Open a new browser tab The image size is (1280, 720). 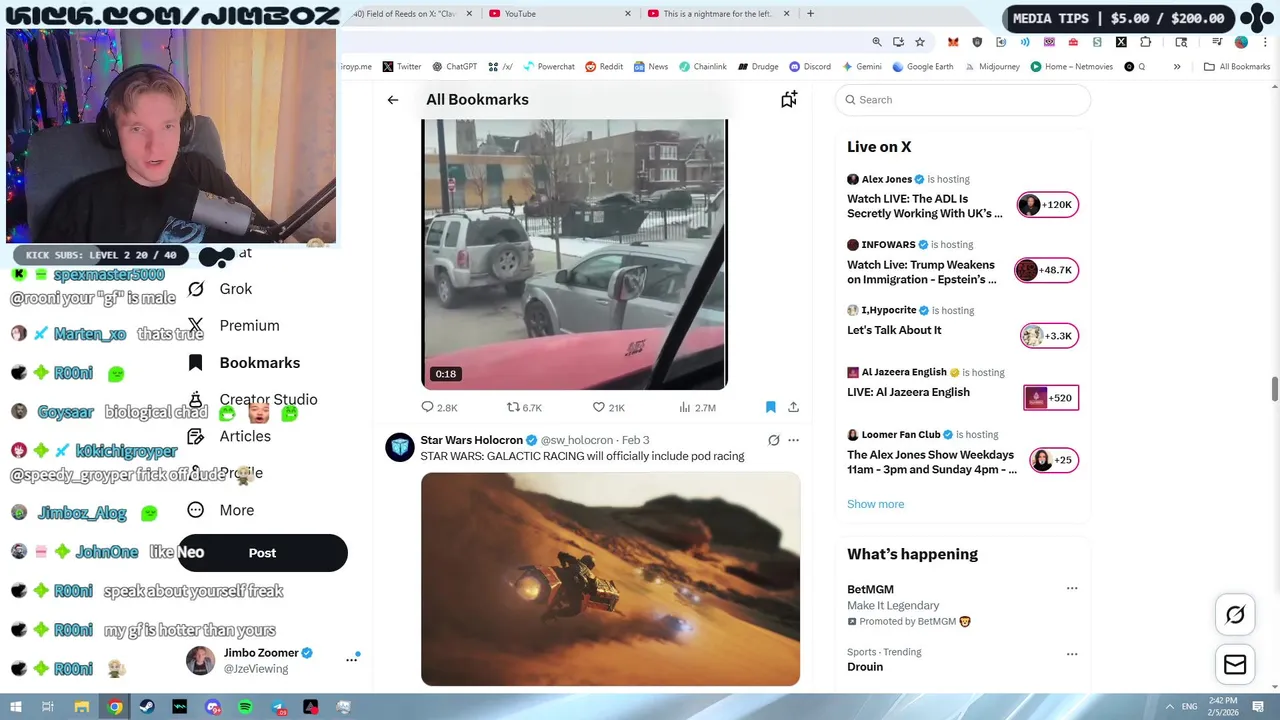(810, 14)
